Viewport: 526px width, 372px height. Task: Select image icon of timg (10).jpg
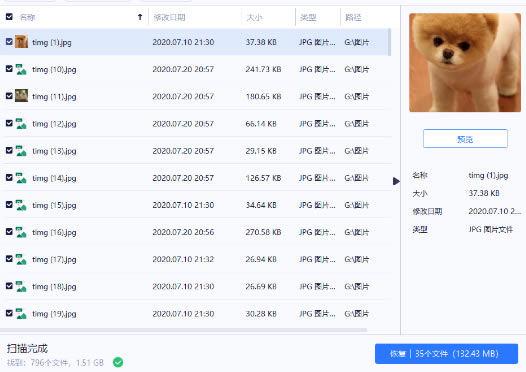coord(21,69)
